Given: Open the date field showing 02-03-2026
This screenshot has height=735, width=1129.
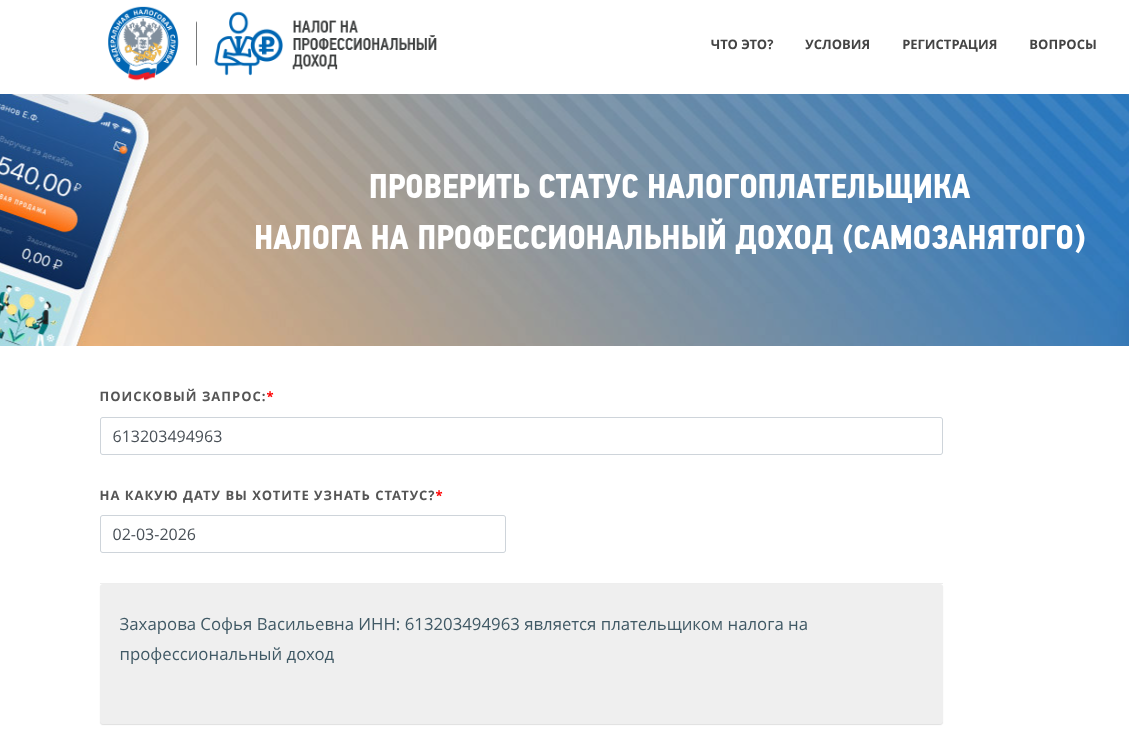Looking at the screenshot, I should pos(302,534).
